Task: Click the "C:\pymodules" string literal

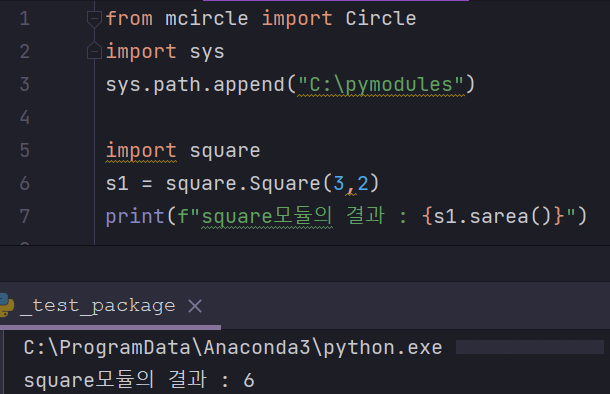Action: click(x=381, y=85)
